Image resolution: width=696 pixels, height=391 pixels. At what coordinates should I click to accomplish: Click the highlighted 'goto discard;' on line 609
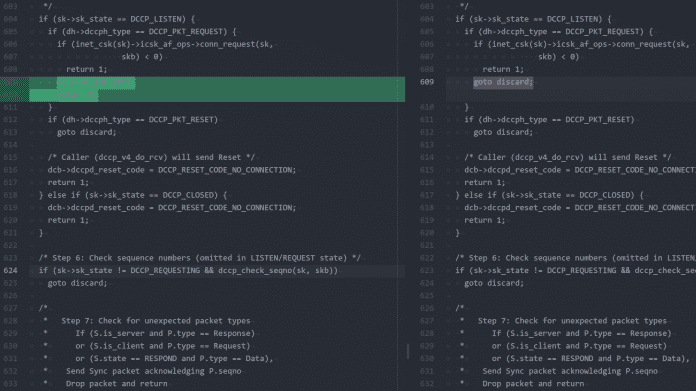[503, 82]
